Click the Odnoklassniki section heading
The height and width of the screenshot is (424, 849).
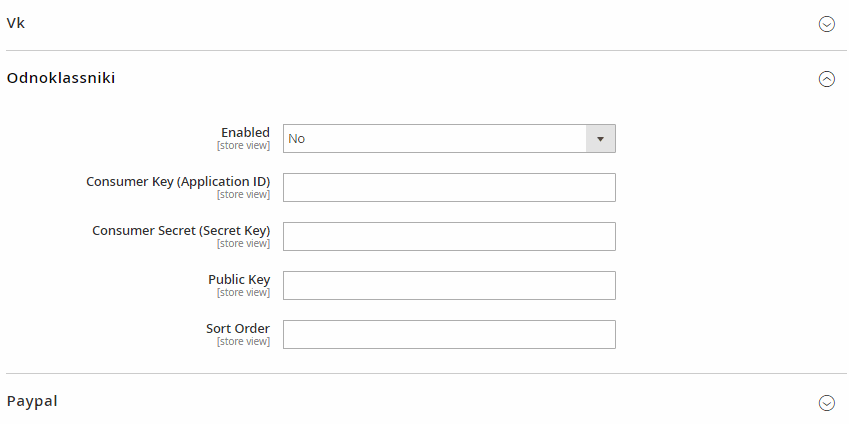(61, 78)
